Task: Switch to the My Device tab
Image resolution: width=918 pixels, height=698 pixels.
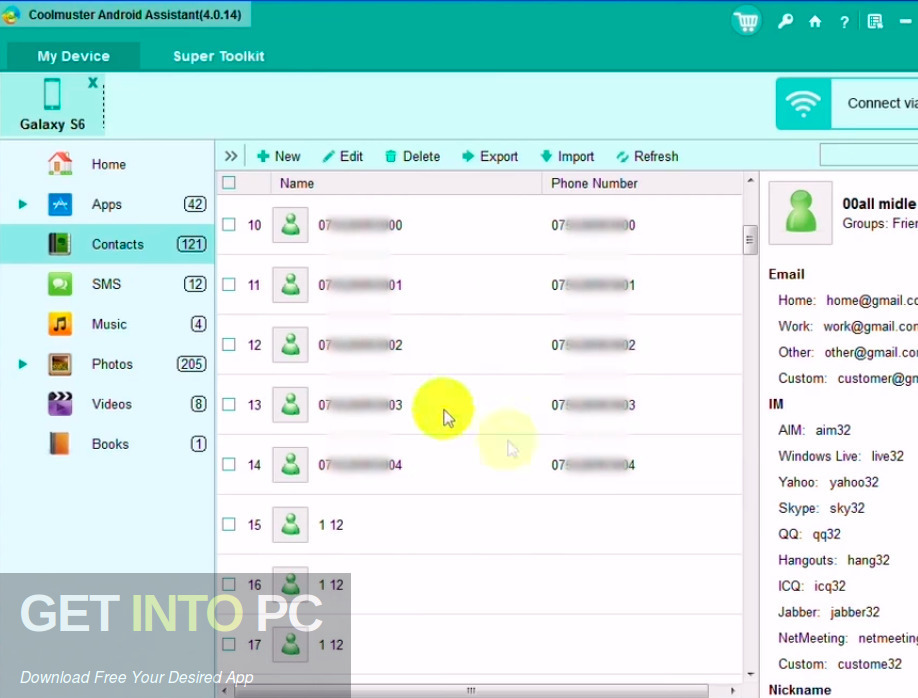Action: 73,56
